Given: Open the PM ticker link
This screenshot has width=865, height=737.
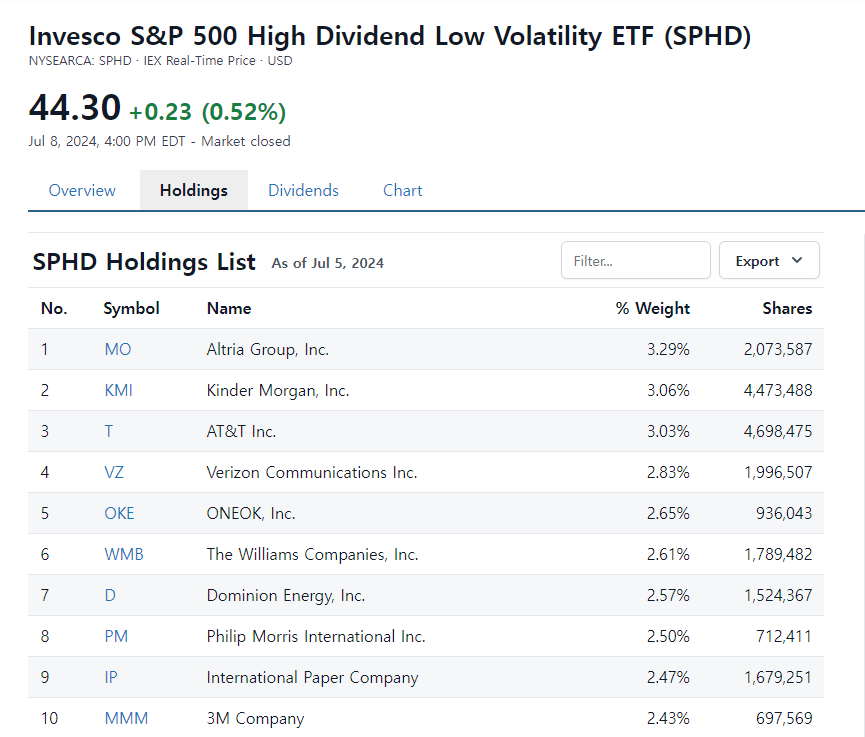Looking at the screenshot, I should 116,636.
